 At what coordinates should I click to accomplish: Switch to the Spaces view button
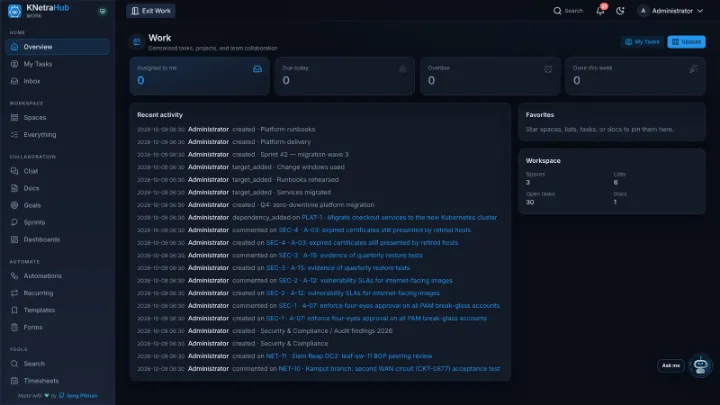(x=686, y=42)
